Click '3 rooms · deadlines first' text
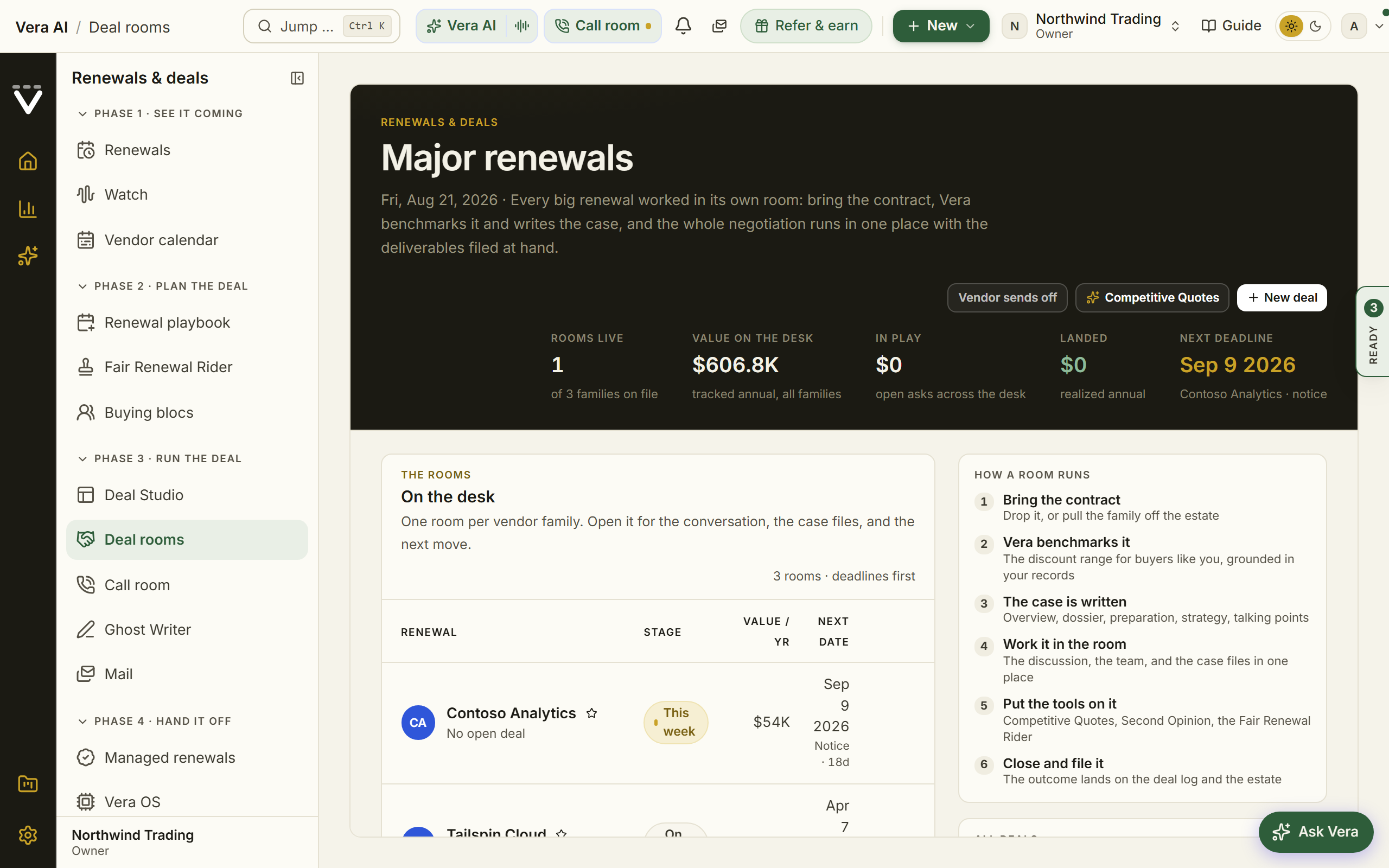This screenshot has width=1389, height=868. coord(844,576)
